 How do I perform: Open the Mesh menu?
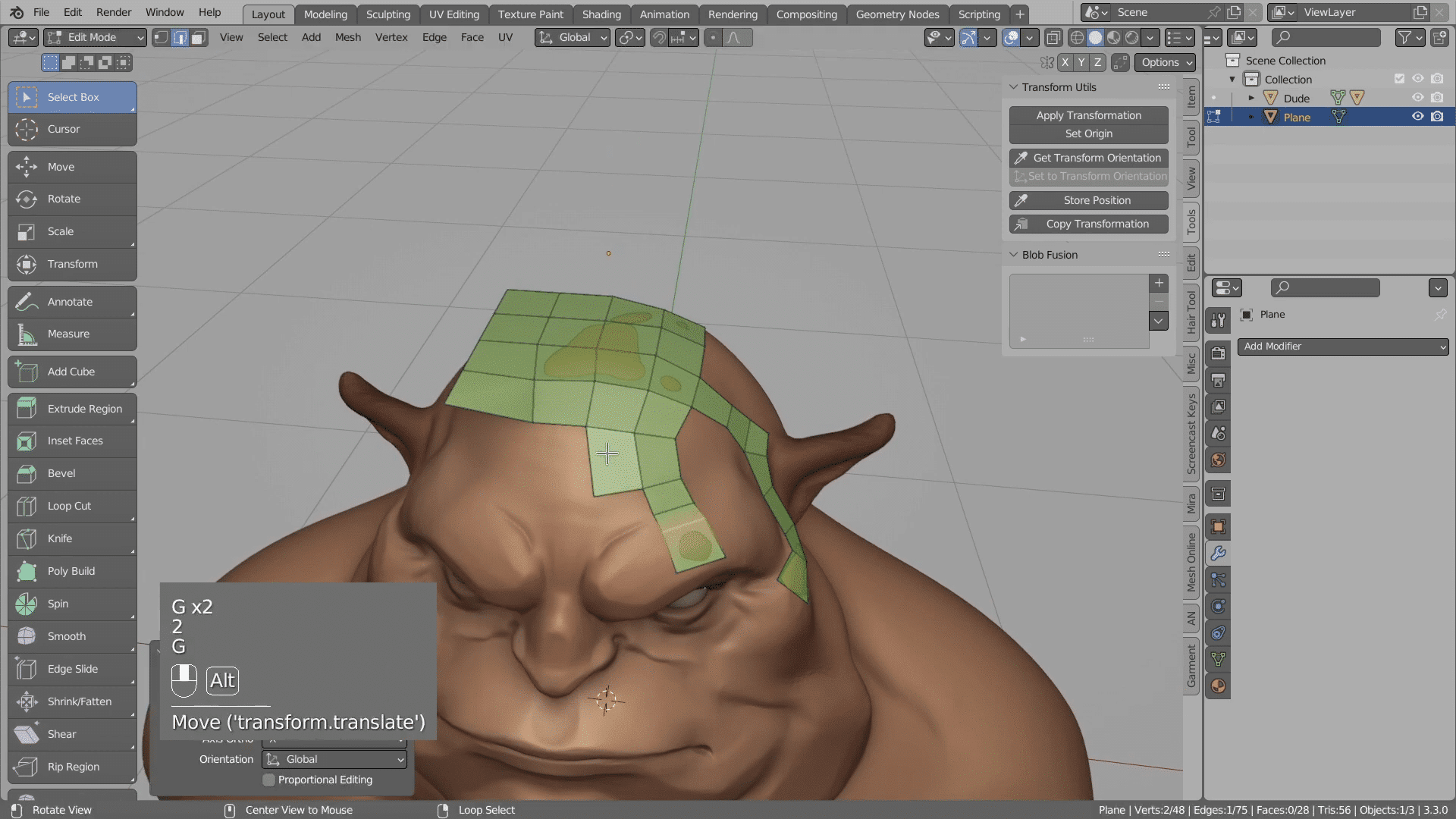pos(347,37)
